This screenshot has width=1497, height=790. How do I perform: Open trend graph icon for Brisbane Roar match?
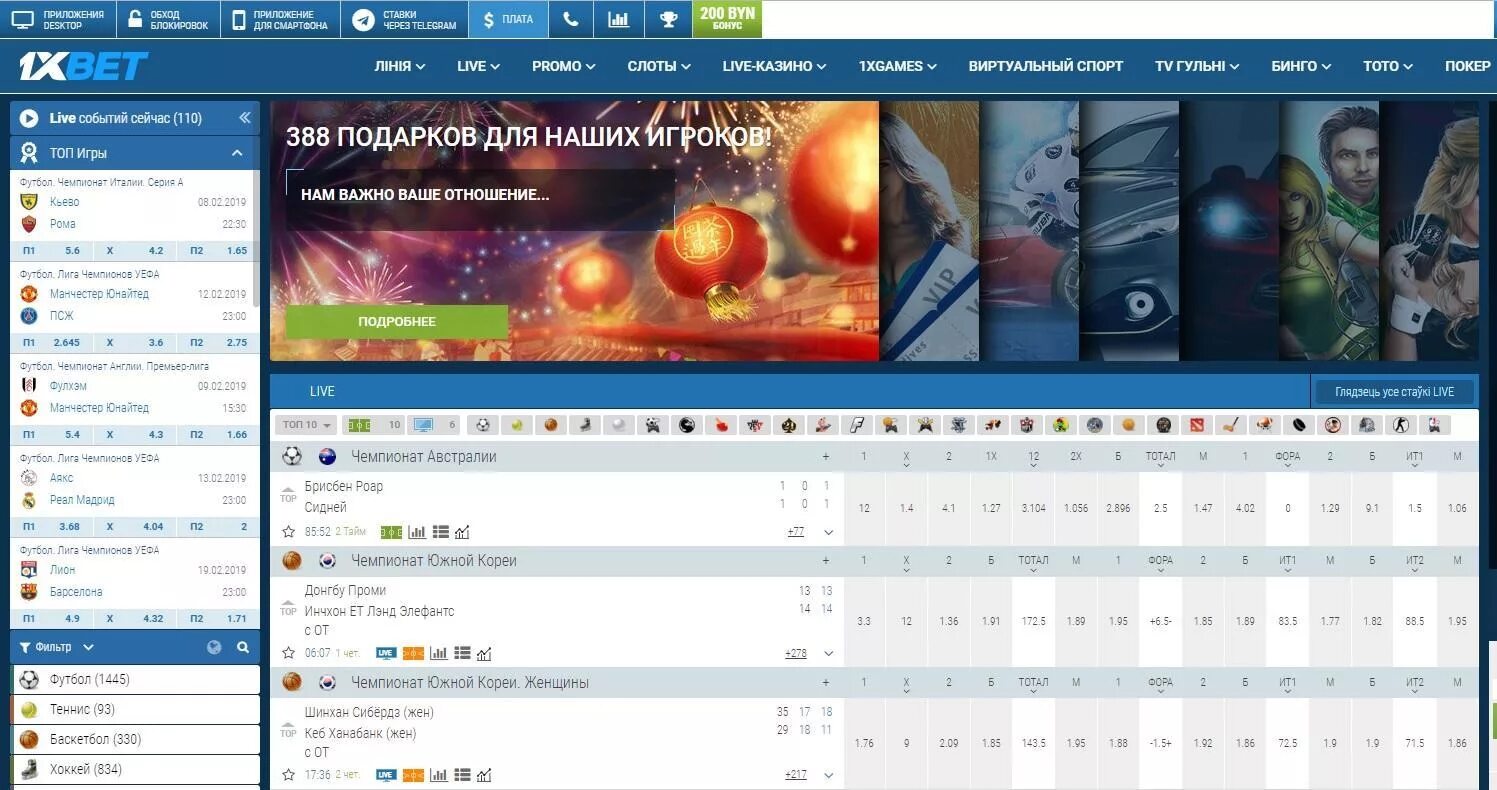(x=461, y=532)
